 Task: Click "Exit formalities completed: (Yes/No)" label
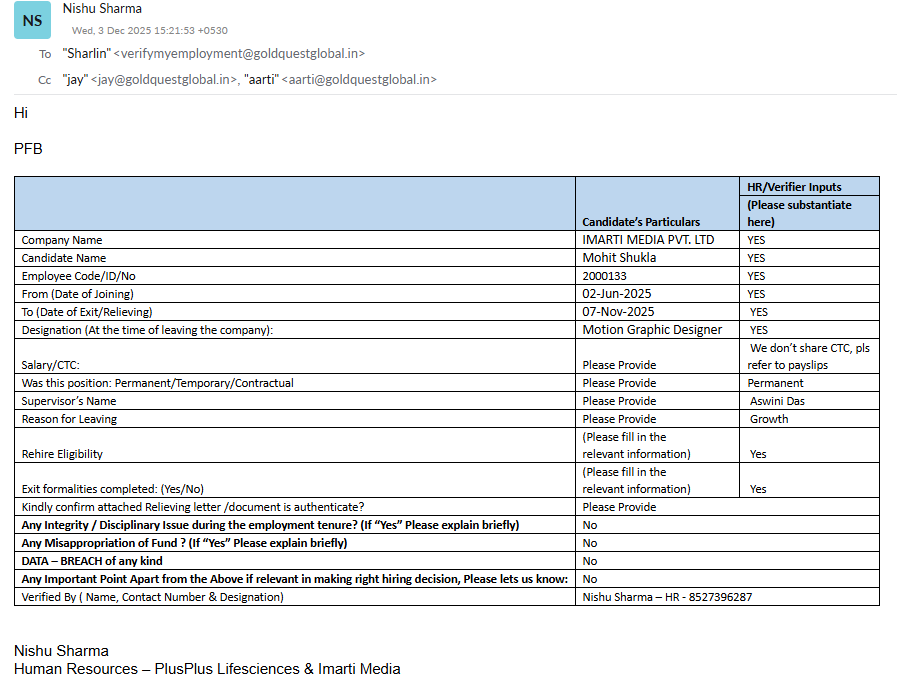113,490
